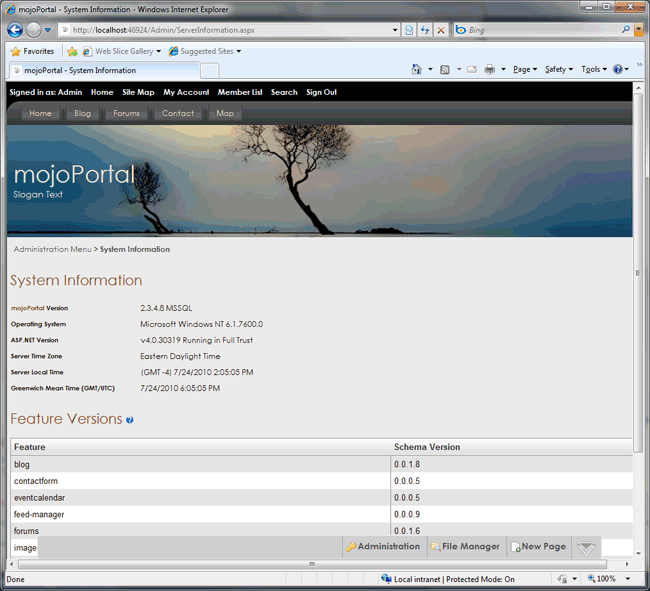Click the browser Back button
The width and height of the screenshot is (650, 591).
coord(15,30)
